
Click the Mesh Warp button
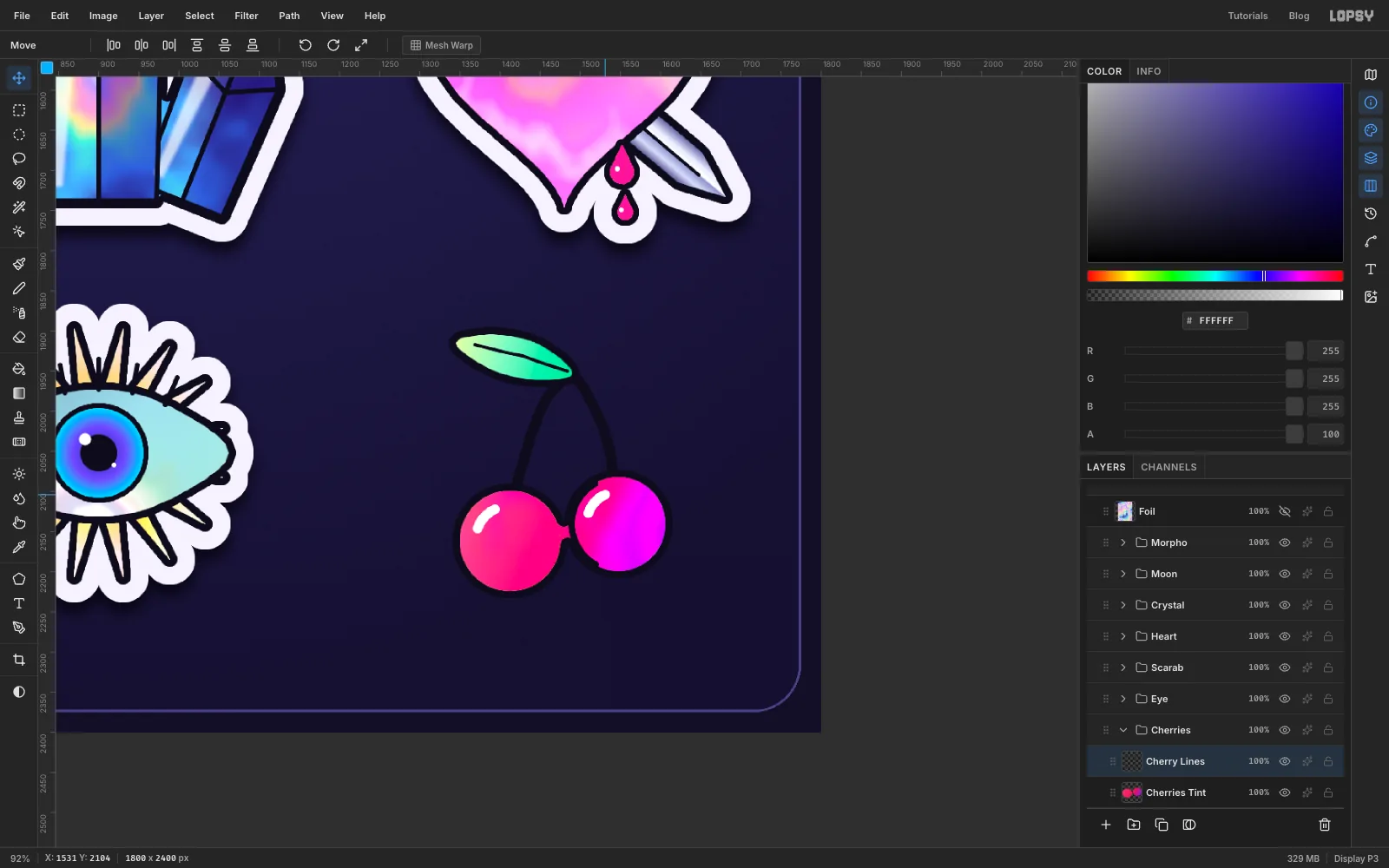[x=442, y=45]
